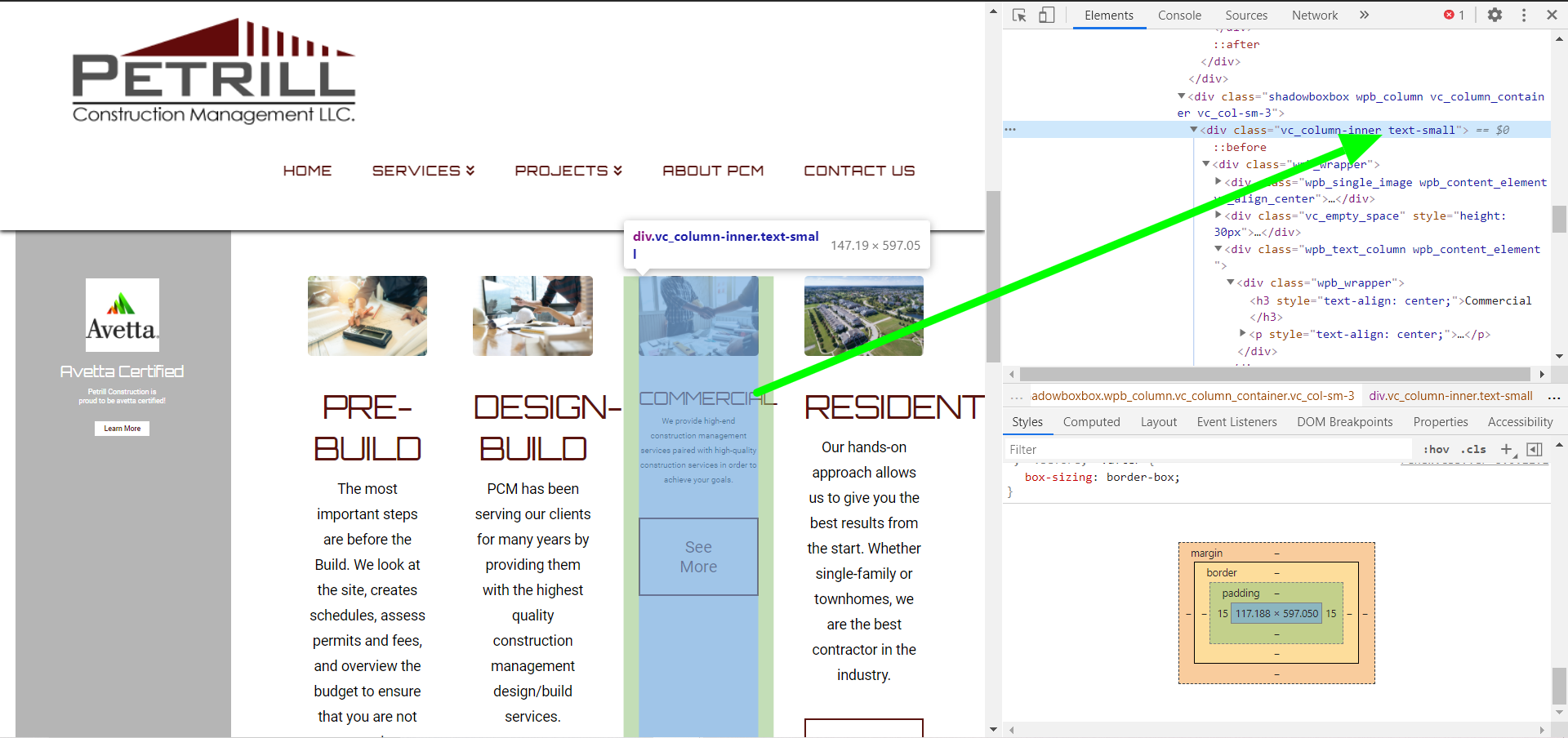Open the Computed styles tab

click(x=1092, y=422)
